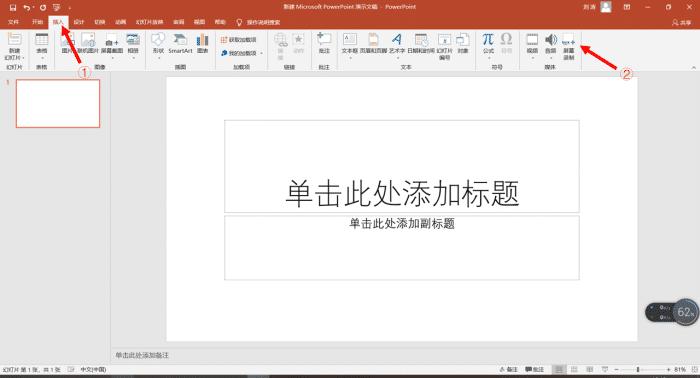The height and width of the screenshot is (378, 700).
Task: Open the 幻灯片放映 (Slide Show) tab
Action: pyautogui.click(x=150, y=22)
